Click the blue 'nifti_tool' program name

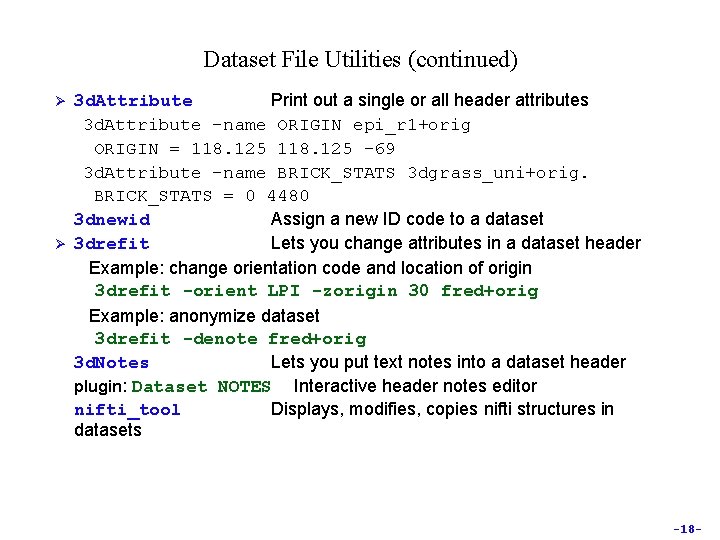click(x=127, y=410)
